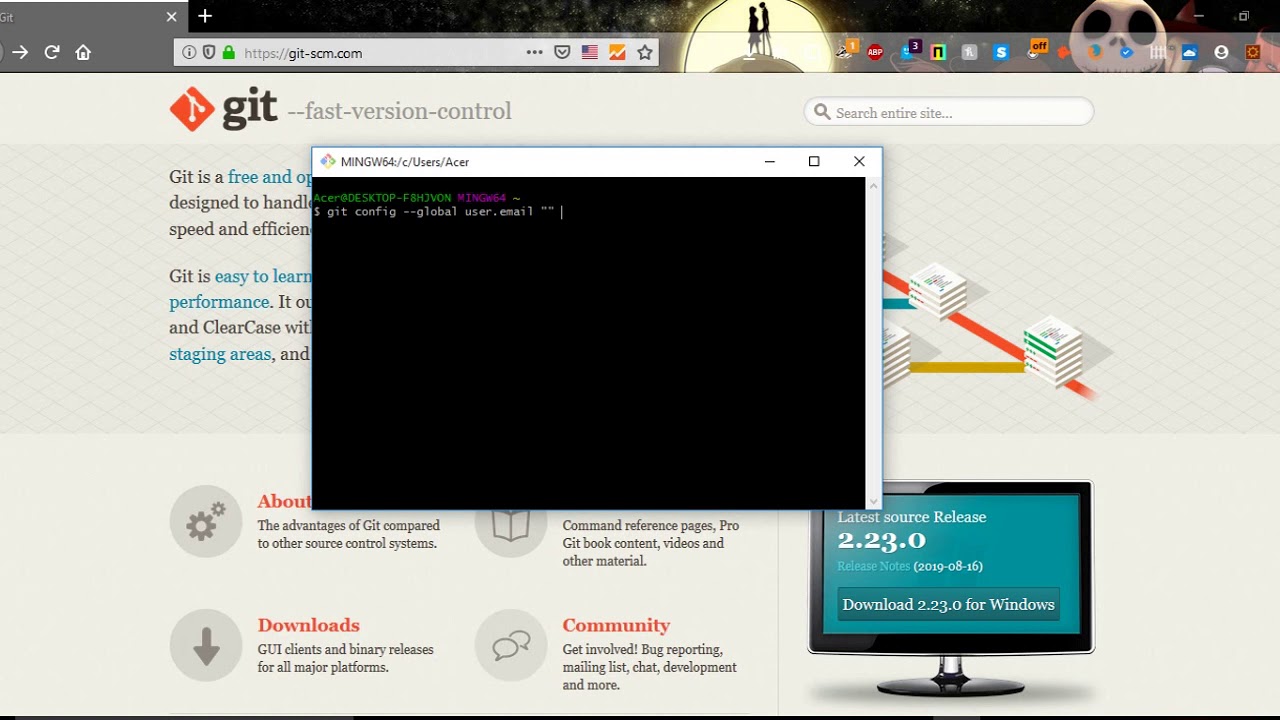Open the Release Notes link

(x=873, y=566)
